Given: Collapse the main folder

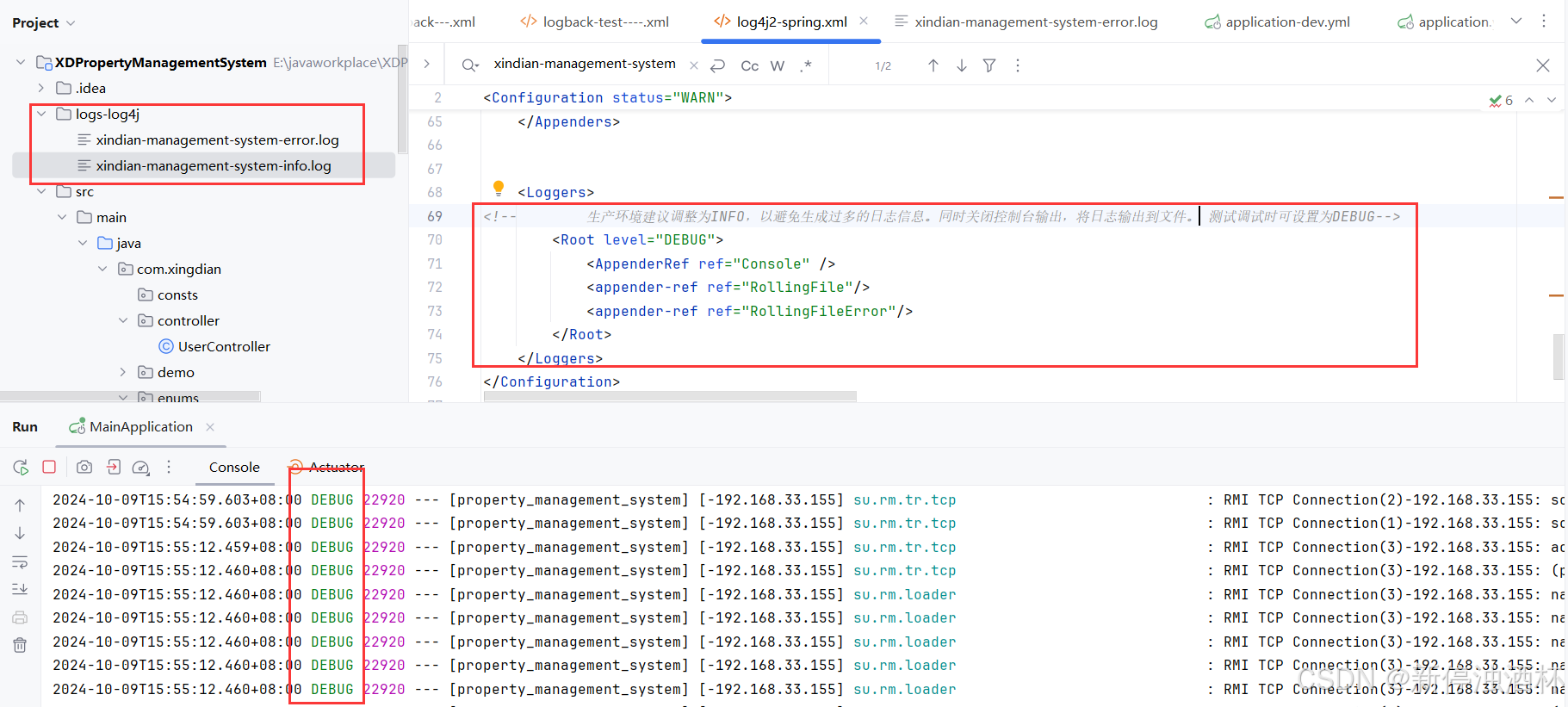Looking at the screenshot, I should click(62, 217).
